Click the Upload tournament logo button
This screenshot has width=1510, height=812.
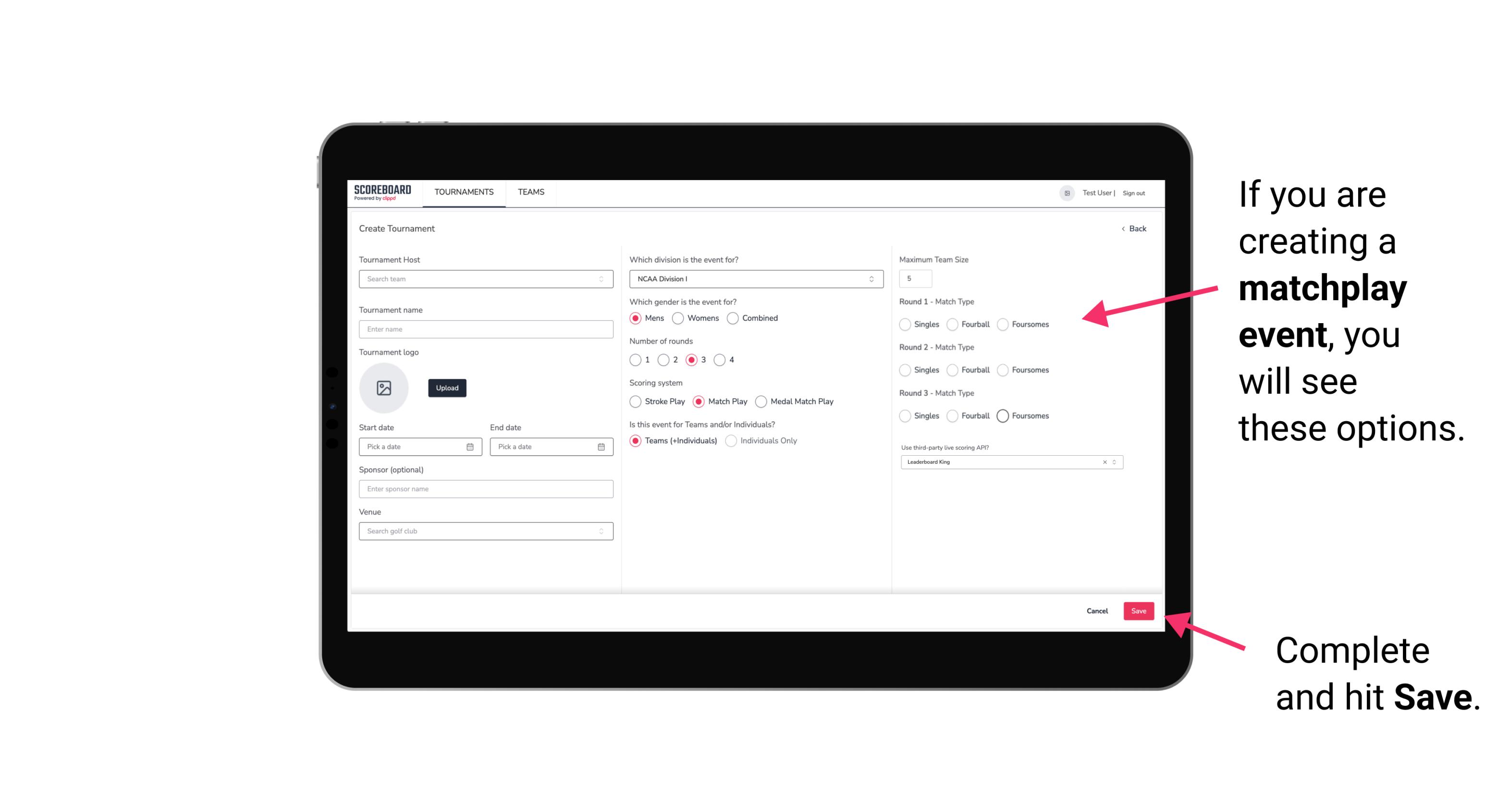coord(448,388)
